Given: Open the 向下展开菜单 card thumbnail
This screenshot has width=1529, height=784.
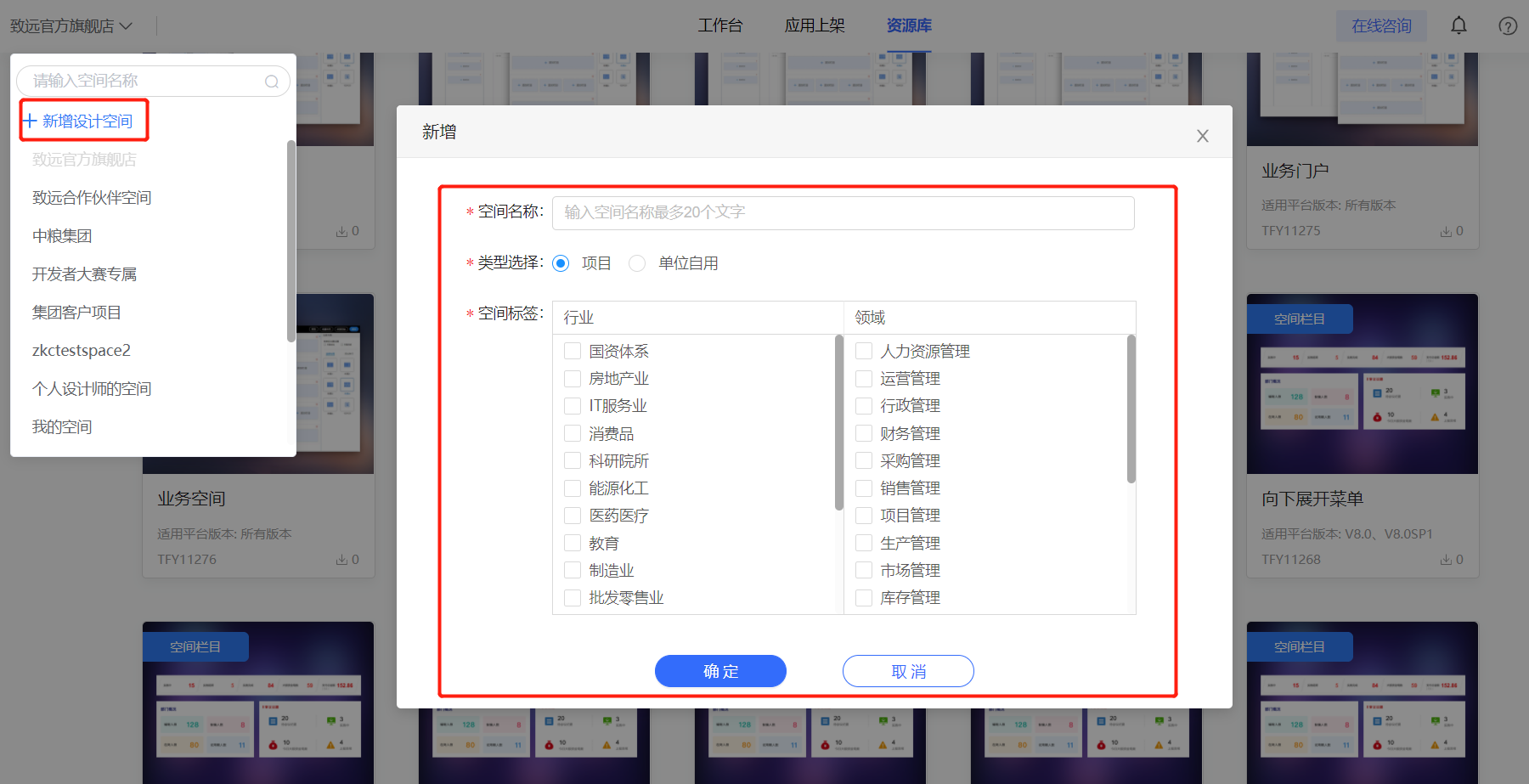Looking at the screenshot, I should click(1363, 384).
